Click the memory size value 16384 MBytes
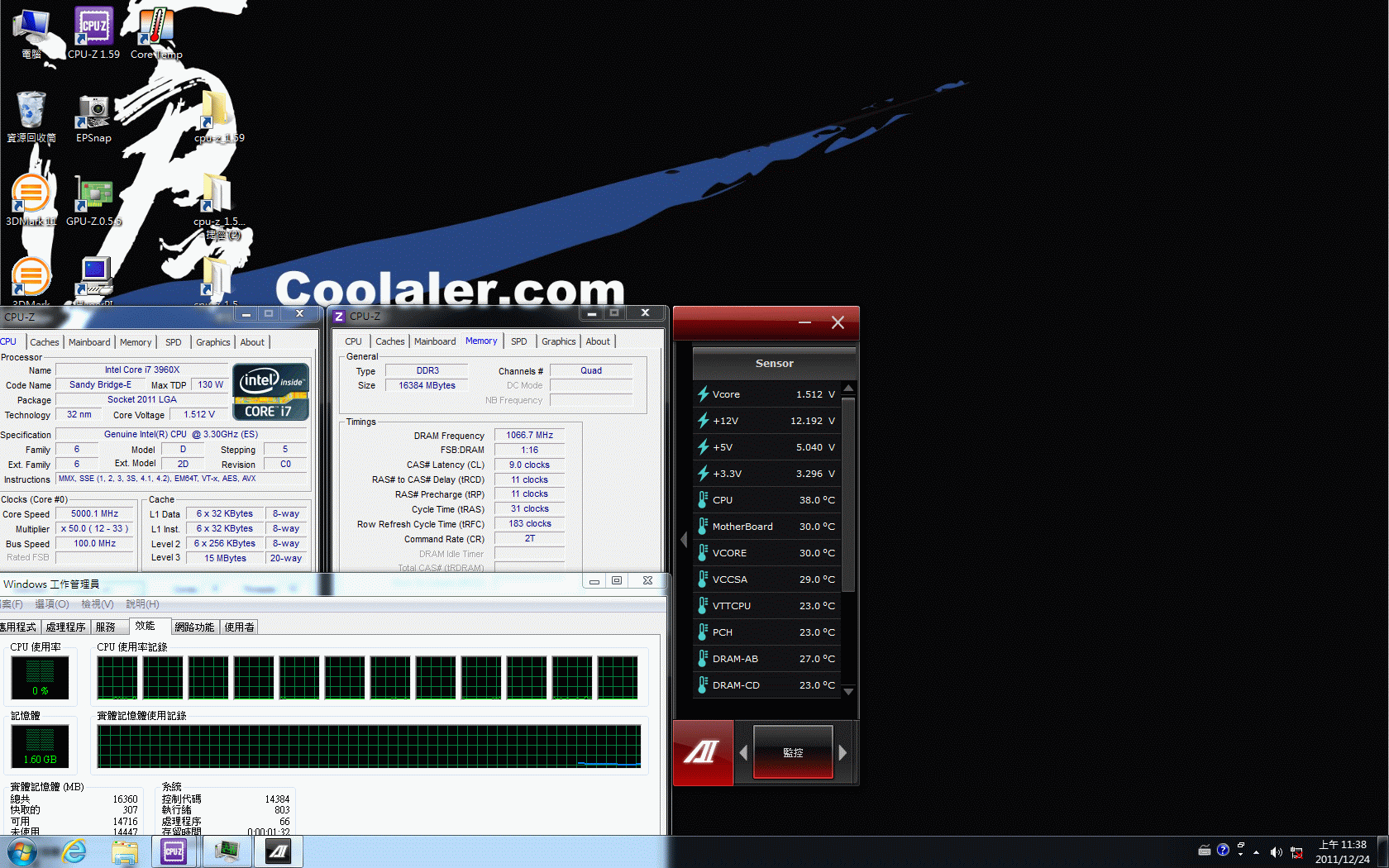The width and height of the screenshot is (1389, 868). (427, 385)
